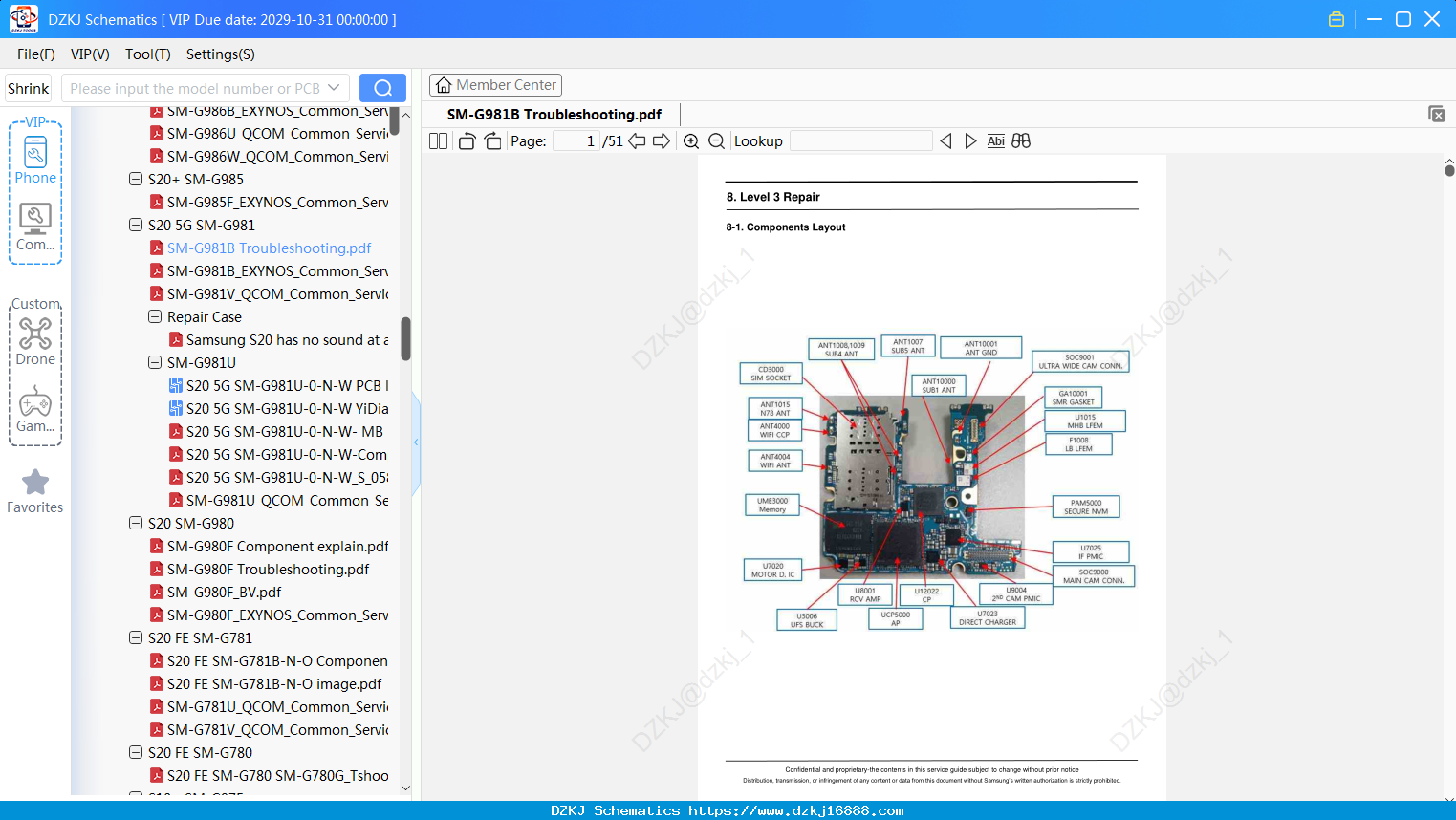Open the Settings(S) menu
Image resolution: width=1456 pixels, height=820 pixels.
tap(221, 54)
